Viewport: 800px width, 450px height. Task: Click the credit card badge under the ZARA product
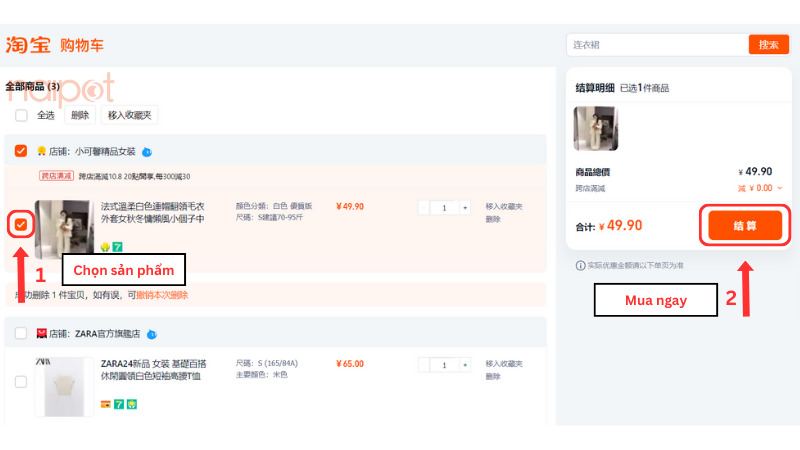[x=105, y=403]
